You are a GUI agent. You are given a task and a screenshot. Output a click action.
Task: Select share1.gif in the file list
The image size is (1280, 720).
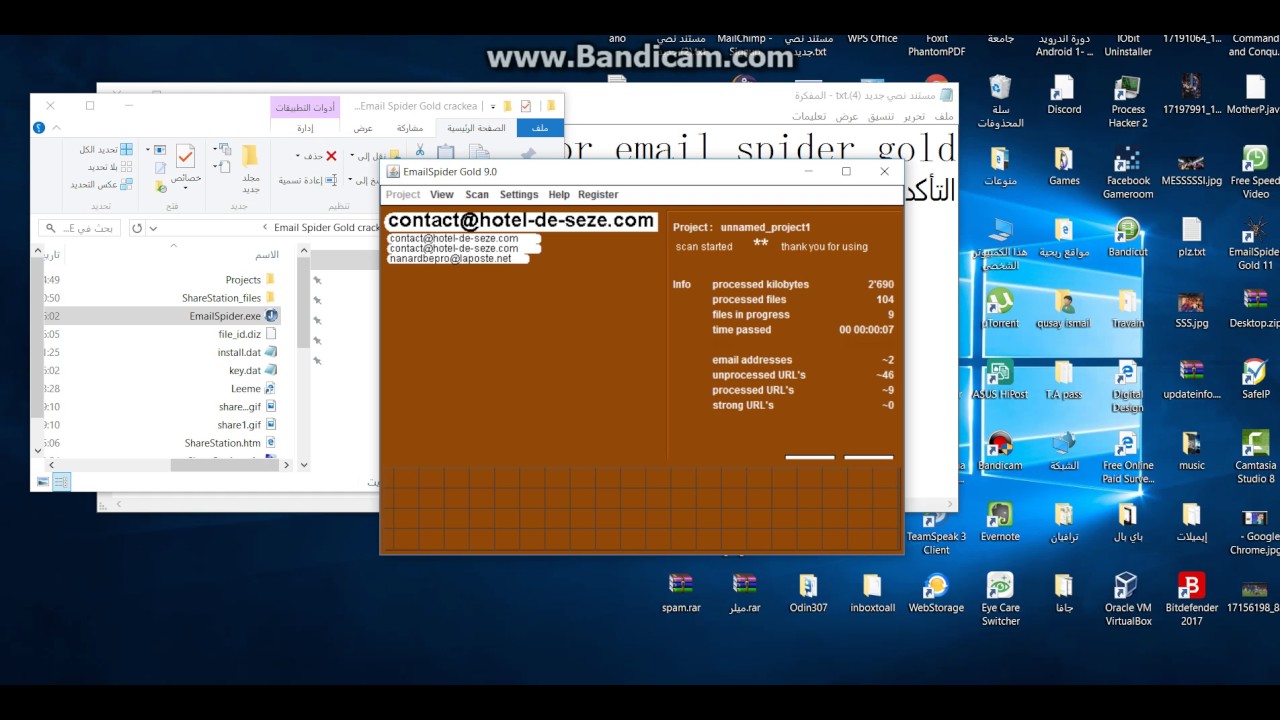pyautogui.click(x=247, y=425)
